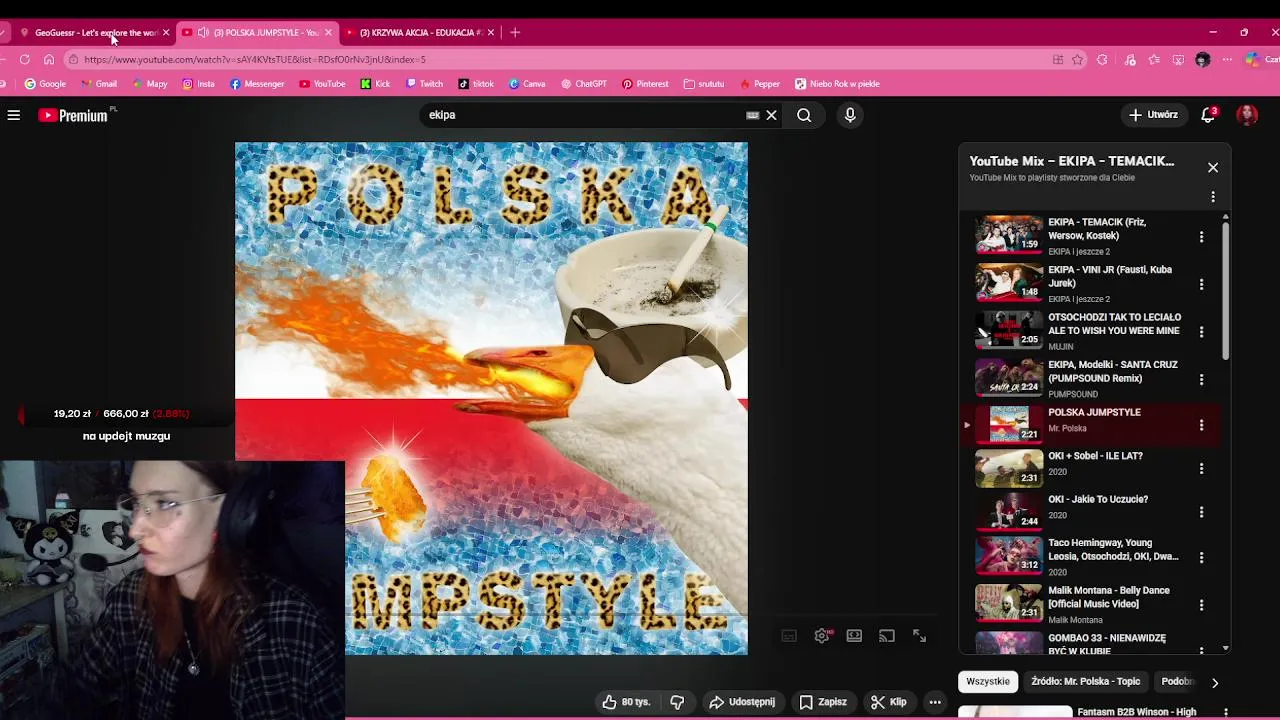Select GOMBAO 33 - NIENAWIDZĘ BYĆ W KLUBIE
The image size is (1280, 720).
1106,644
